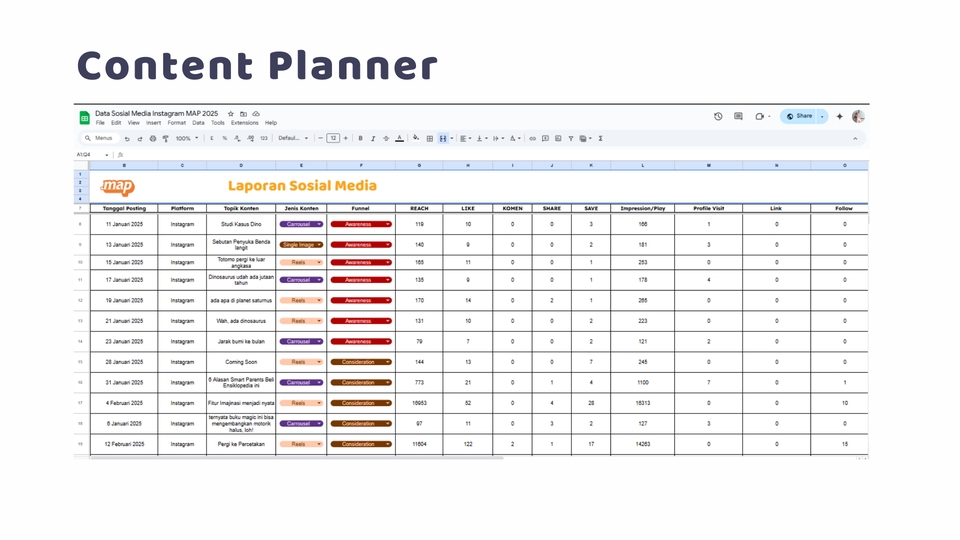The height and width of the screenshot is (540, 960).
Task: Format as currency with £ button
Action: coord(212,138)
